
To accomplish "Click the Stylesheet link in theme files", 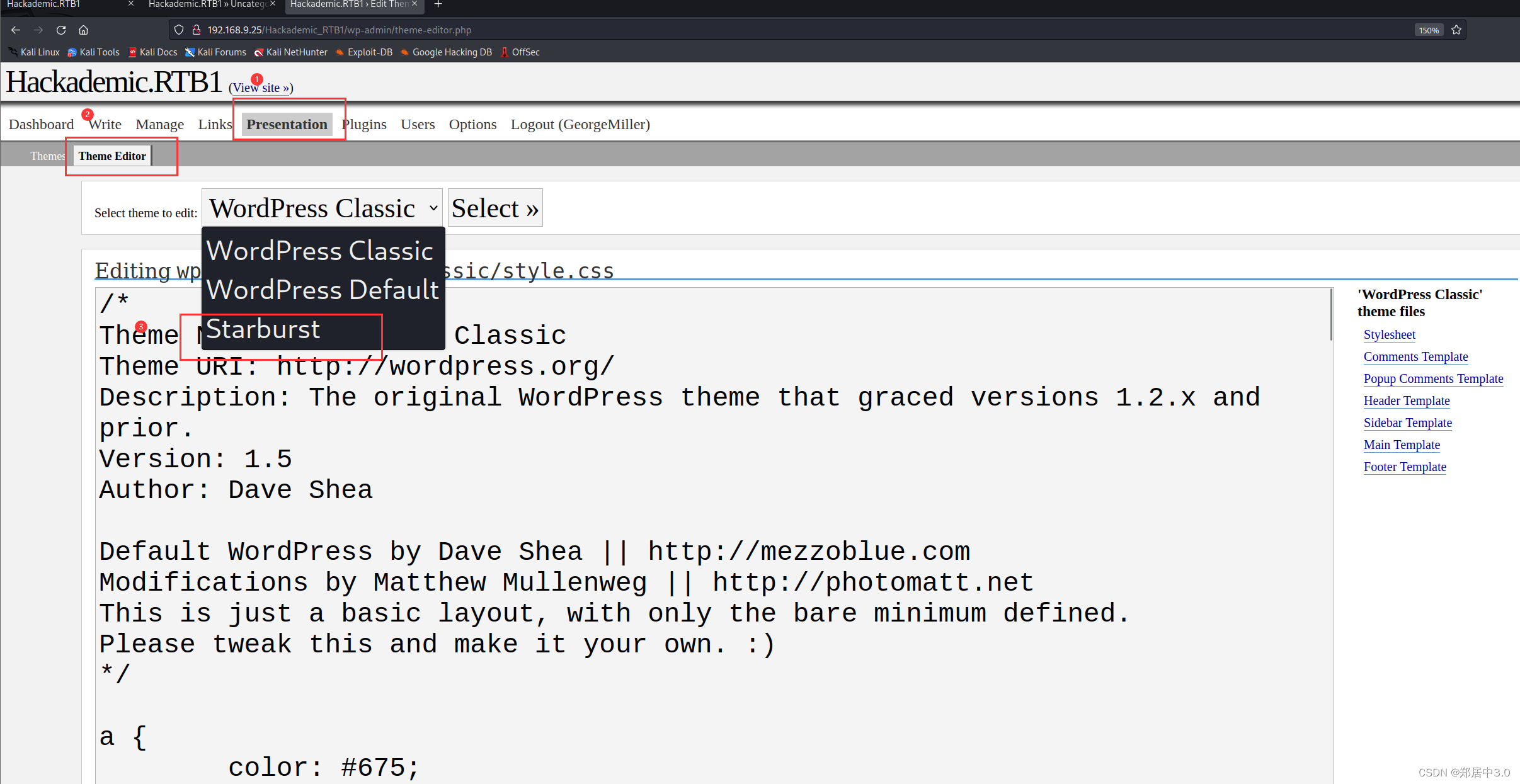I will (x=1390, y=334).
